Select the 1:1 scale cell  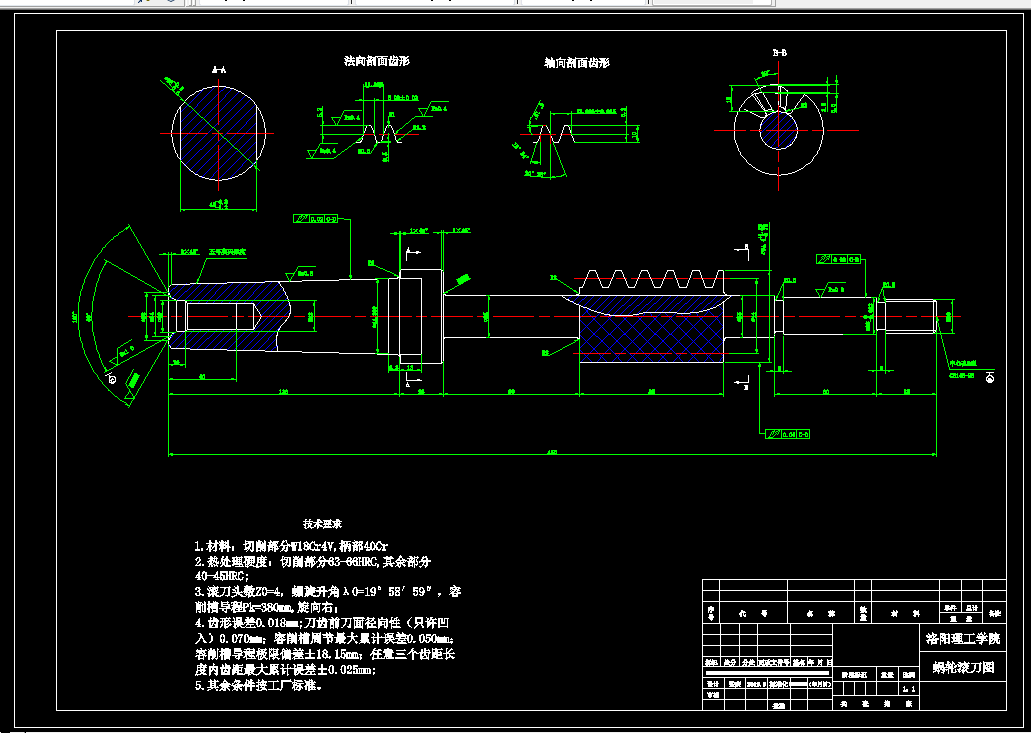click(910, 689)
